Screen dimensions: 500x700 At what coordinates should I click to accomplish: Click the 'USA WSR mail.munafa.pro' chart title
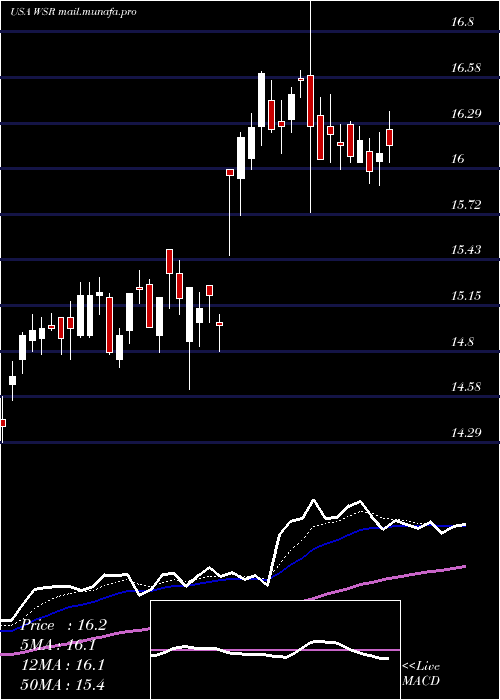[73, 12]
